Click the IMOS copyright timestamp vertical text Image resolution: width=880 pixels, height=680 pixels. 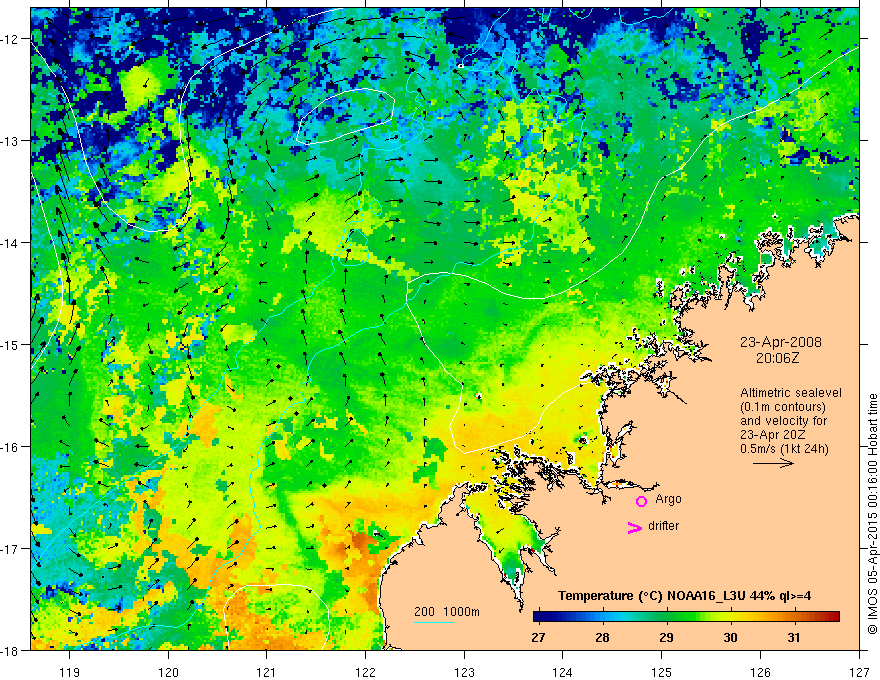872,513
